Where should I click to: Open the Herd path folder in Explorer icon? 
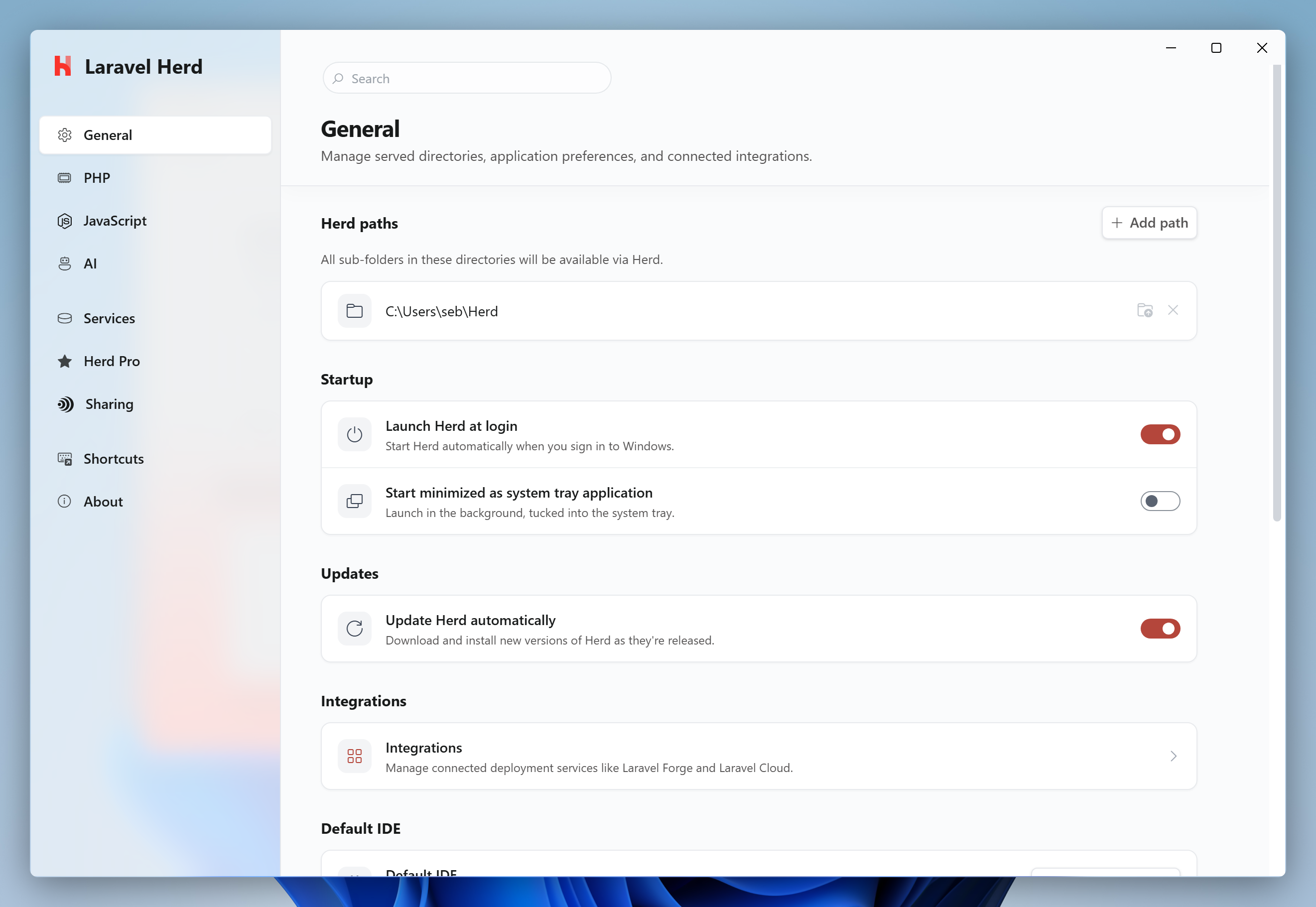click(1145, 310)
